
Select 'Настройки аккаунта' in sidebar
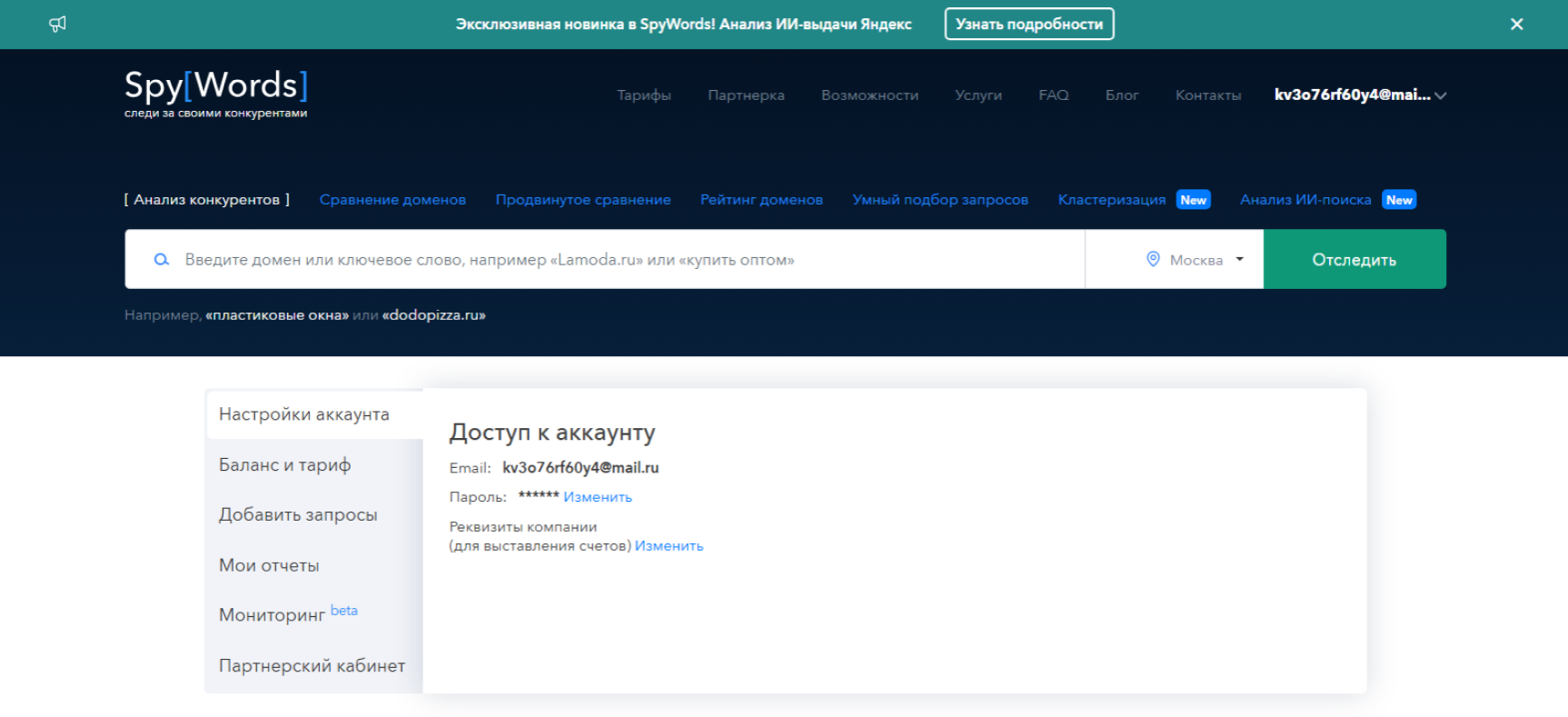pos(314,414)
